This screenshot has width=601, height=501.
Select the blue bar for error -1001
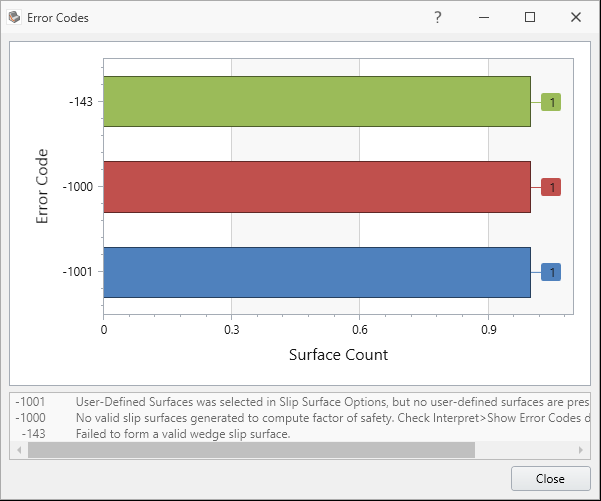click(316, 272)
